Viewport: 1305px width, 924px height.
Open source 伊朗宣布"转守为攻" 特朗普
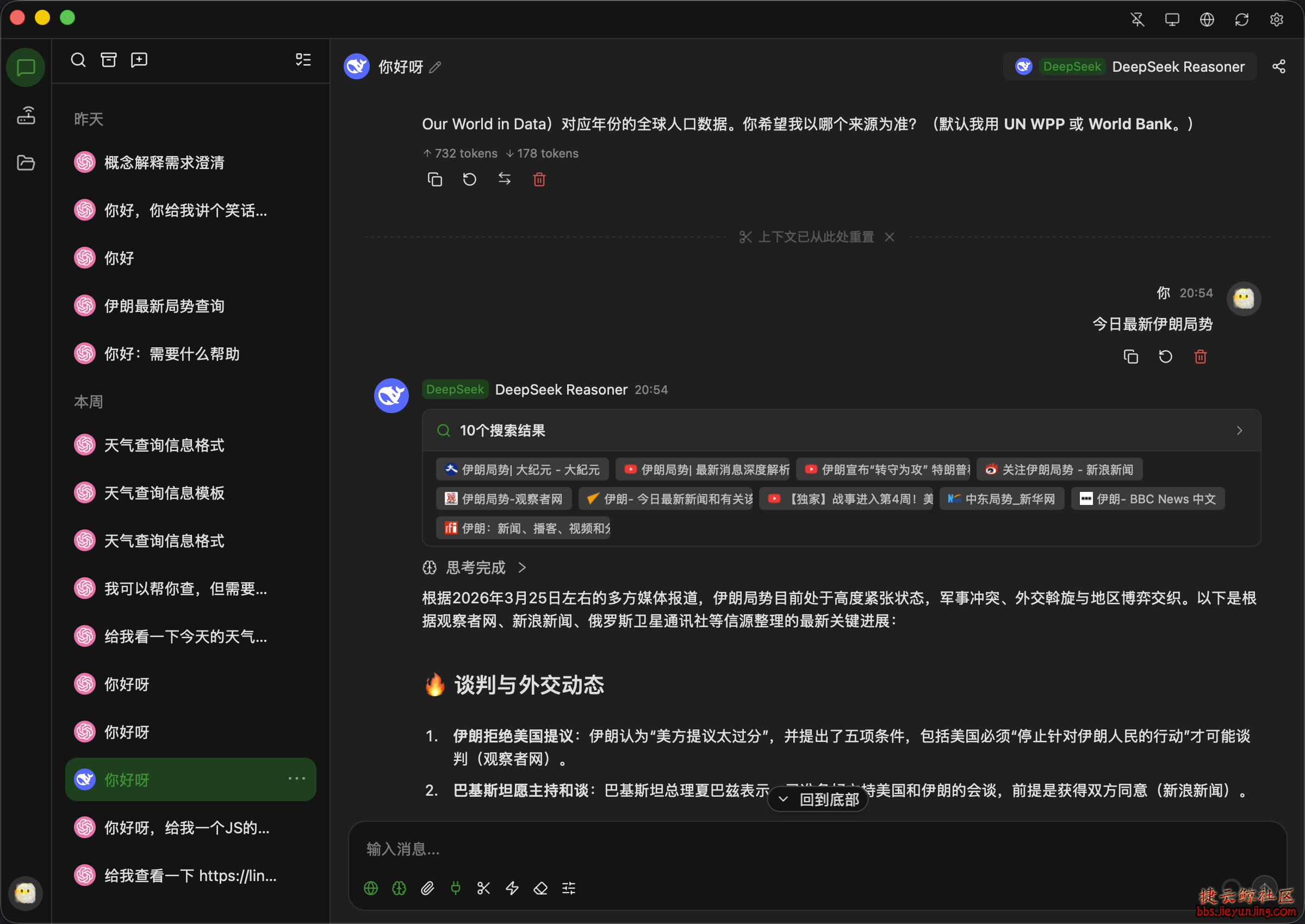tap(883, 470)
